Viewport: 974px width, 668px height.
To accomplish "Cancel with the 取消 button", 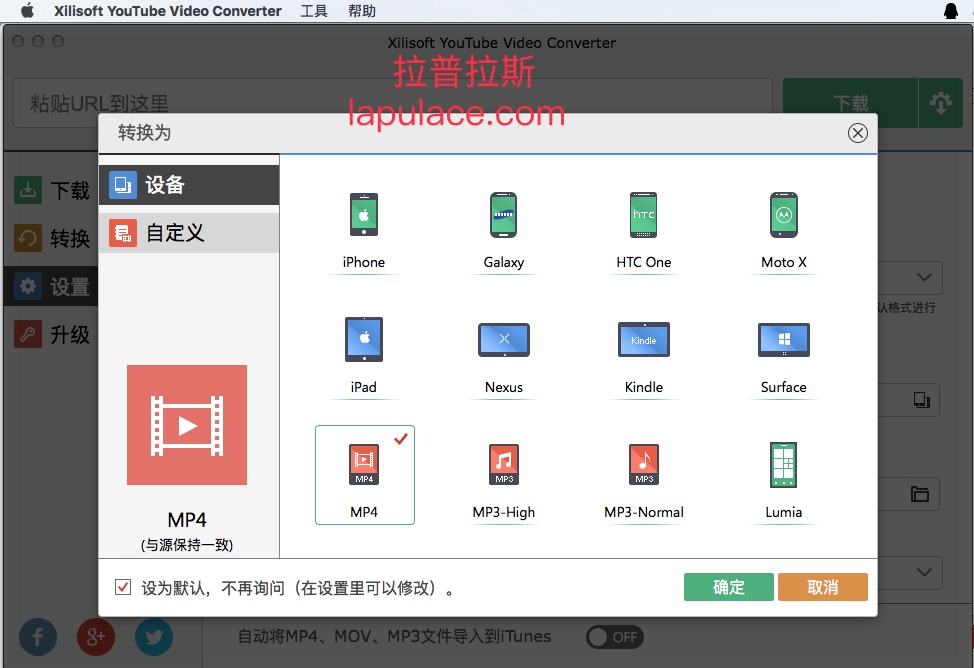I will pos(822,587).
